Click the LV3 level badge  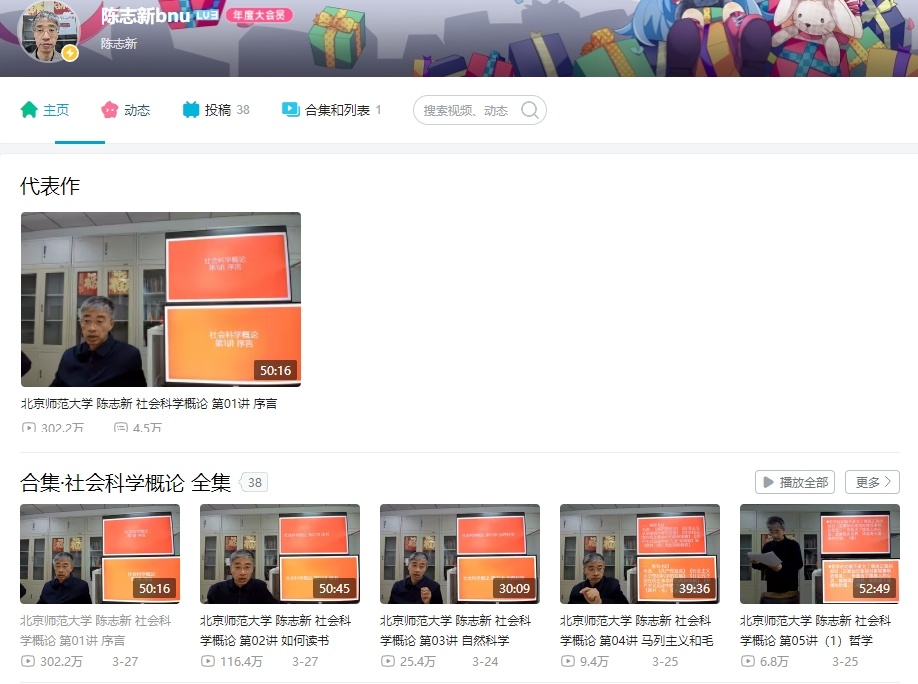tap(207, 16)
